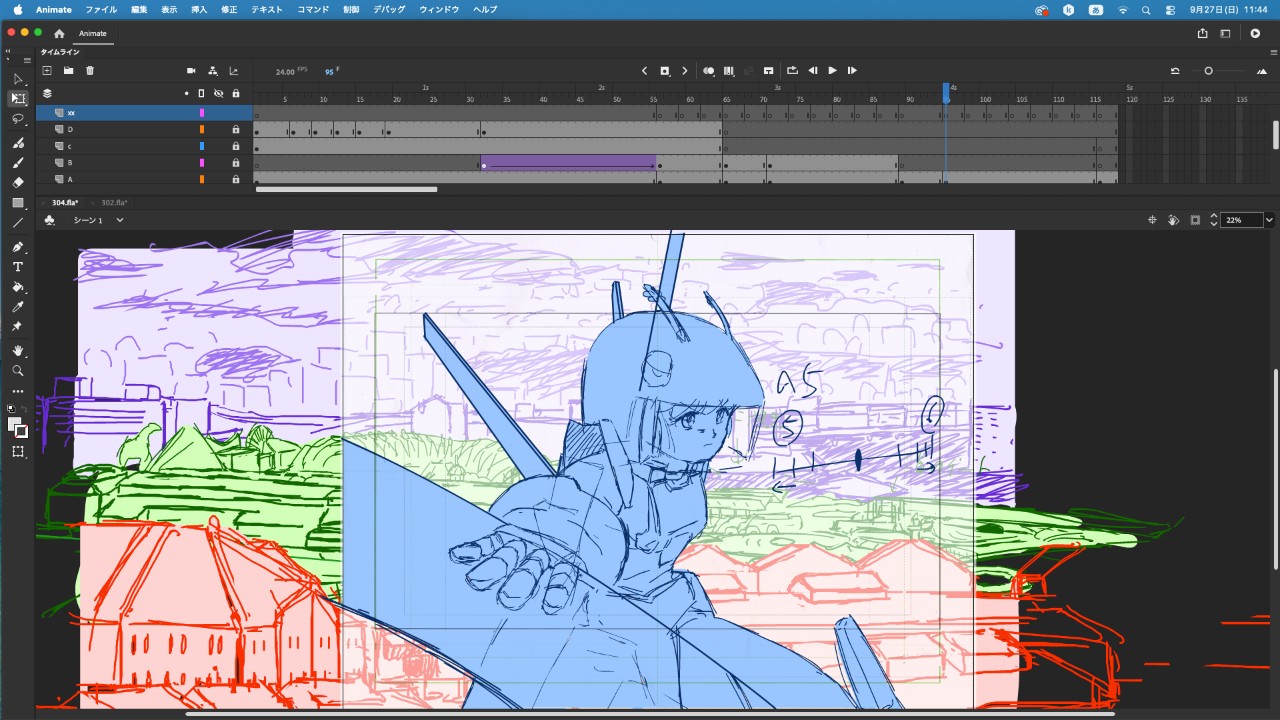
Task: Delete layer with the trash icon
Action: 90,71
